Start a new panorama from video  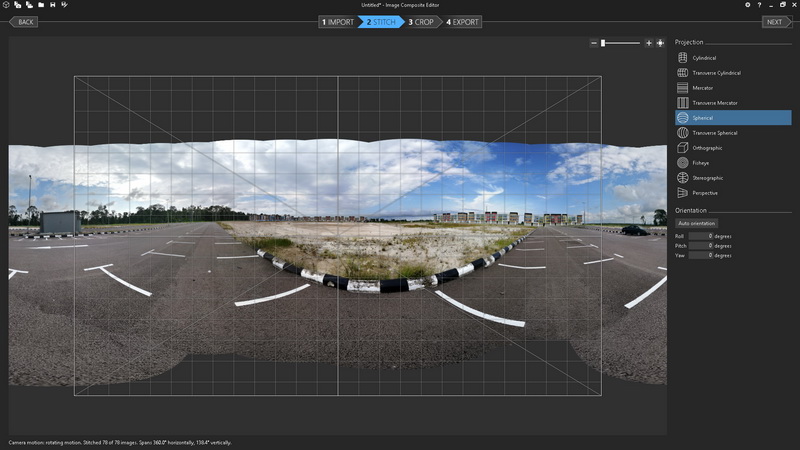click(30, 5)
